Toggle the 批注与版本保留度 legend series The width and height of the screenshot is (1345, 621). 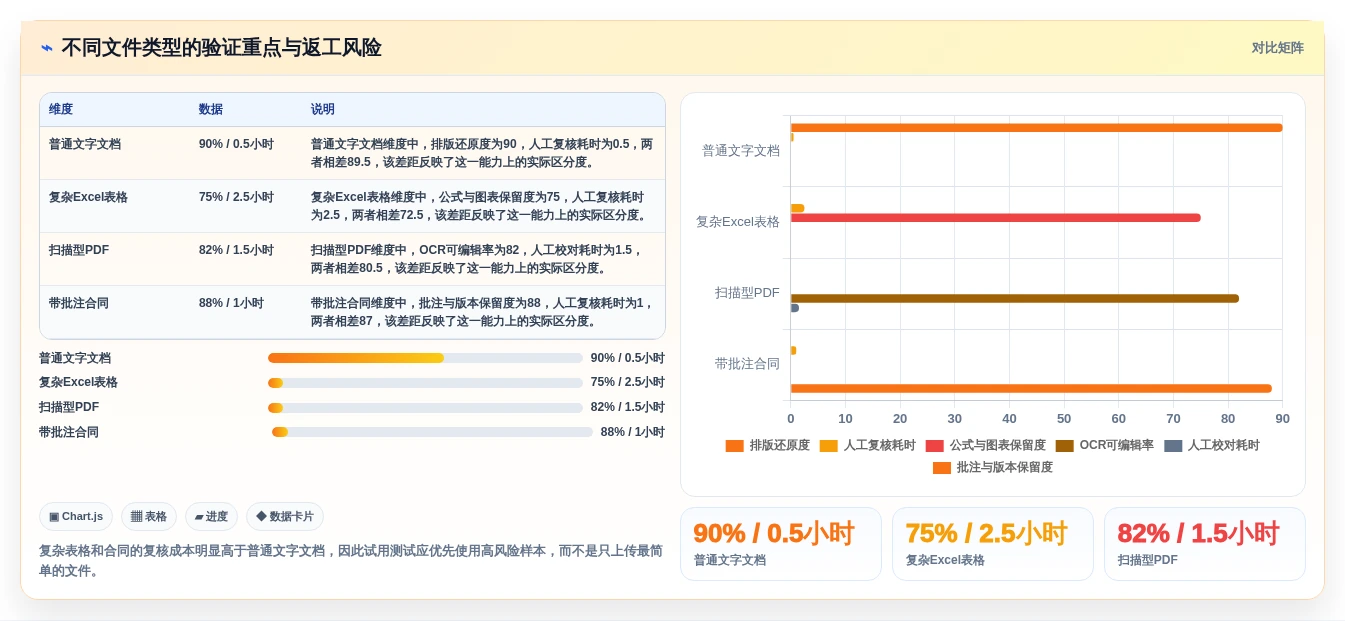pyautogui.click(x=992, y=467)
